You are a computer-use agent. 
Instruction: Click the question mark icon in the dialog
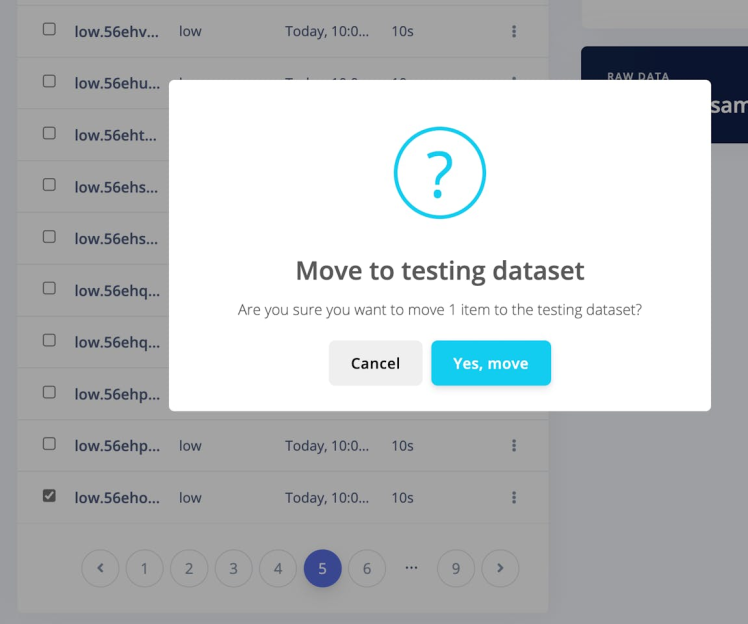click(440, 173)
